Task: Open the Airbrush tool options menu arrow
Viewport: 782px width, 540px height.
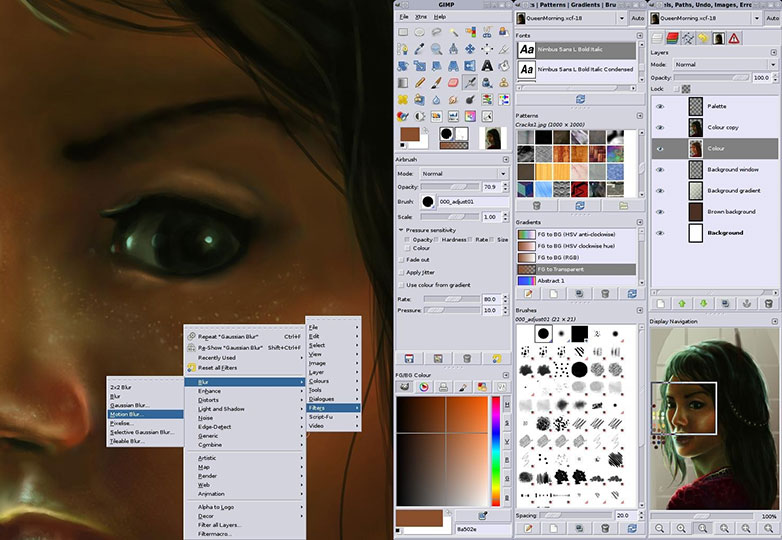Action: click(506, 160)
